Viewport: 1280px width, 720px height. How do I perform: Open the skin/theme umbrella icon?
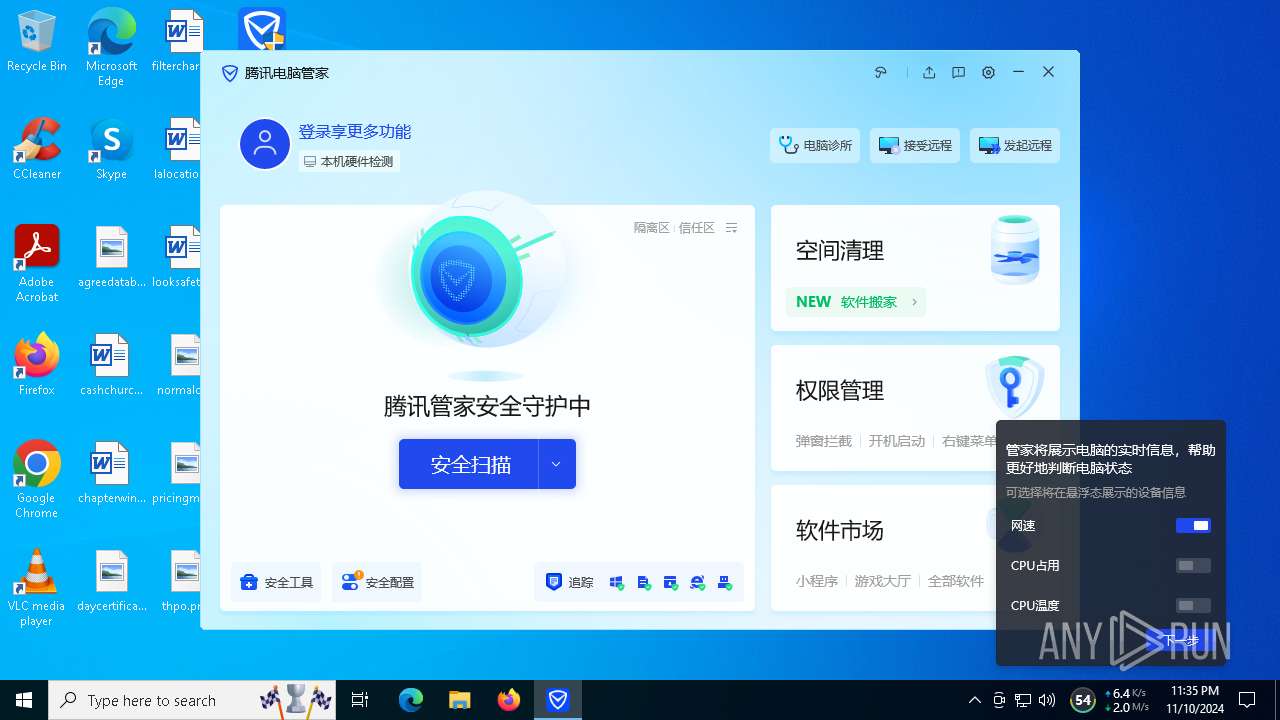point(881,73)
